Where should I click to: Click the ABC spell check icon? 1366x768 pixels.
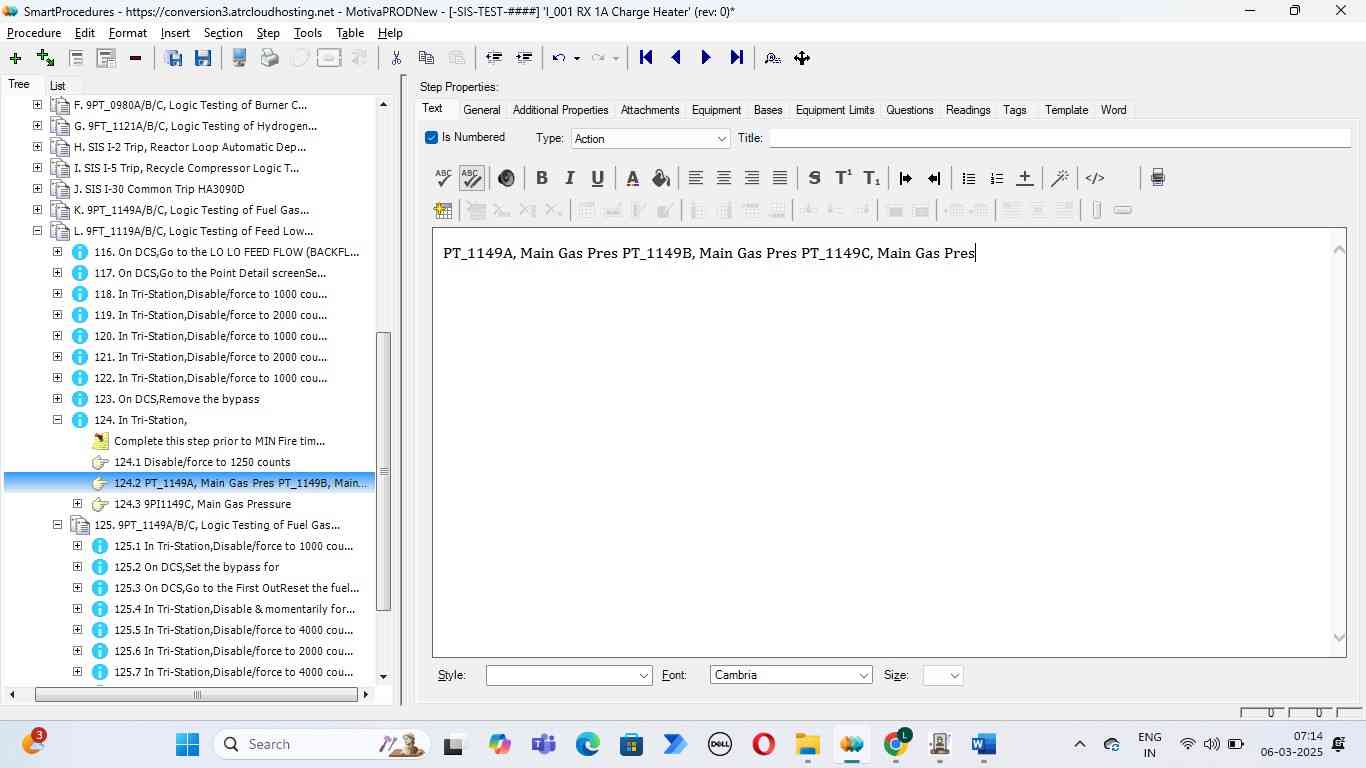(x=443, y=178)
